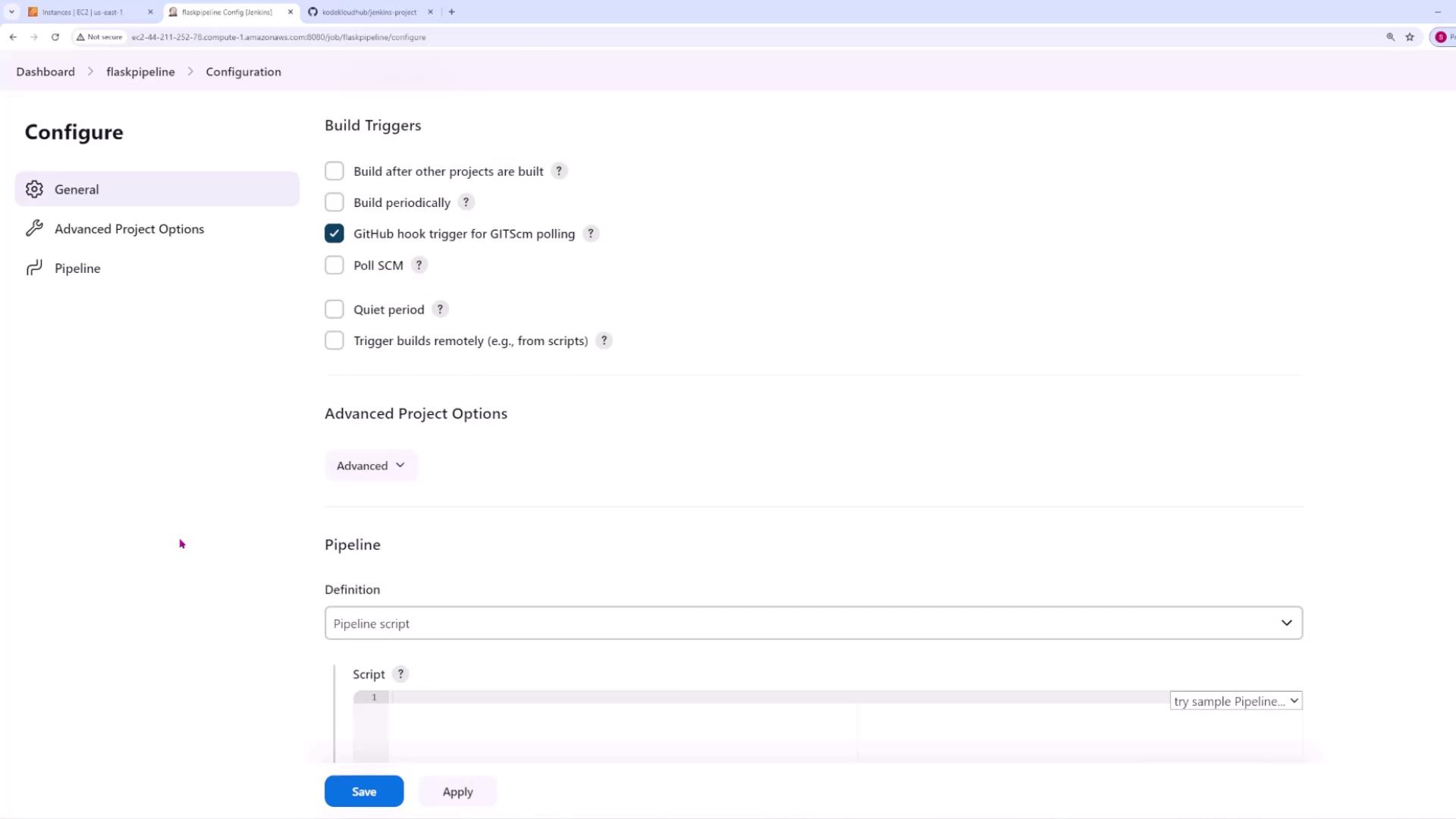The image size is (1456, 819).
Task: Bookmark page with star icon
Action: tap(1410, 36)
